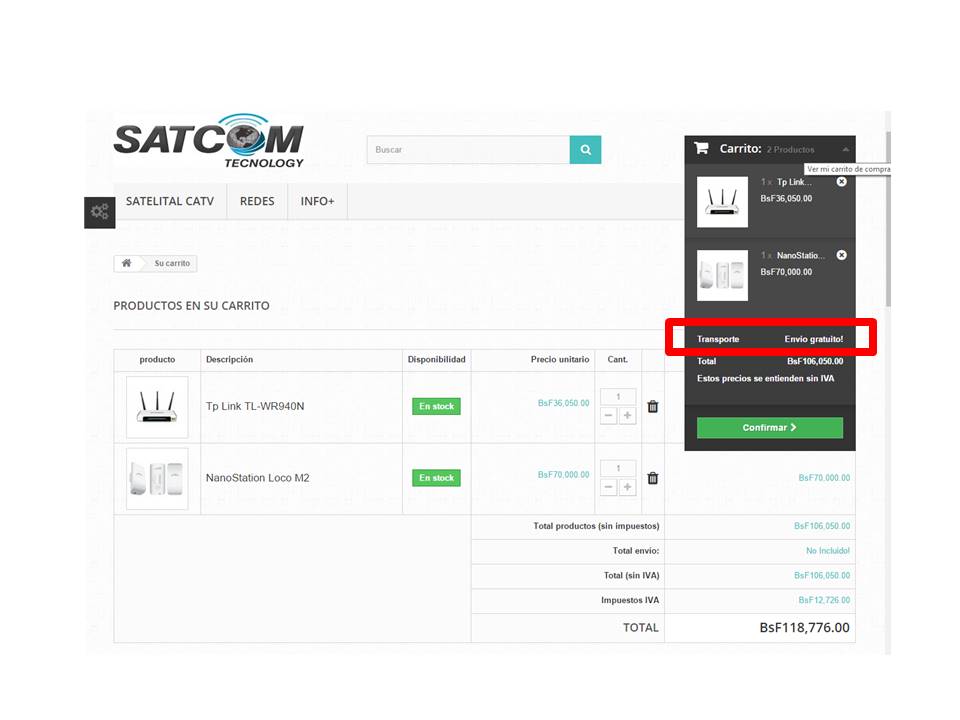Decrease quantity of Tp Link TL-WR940N
The width and height of the screenshot is (960, 720).
point(609,416)
